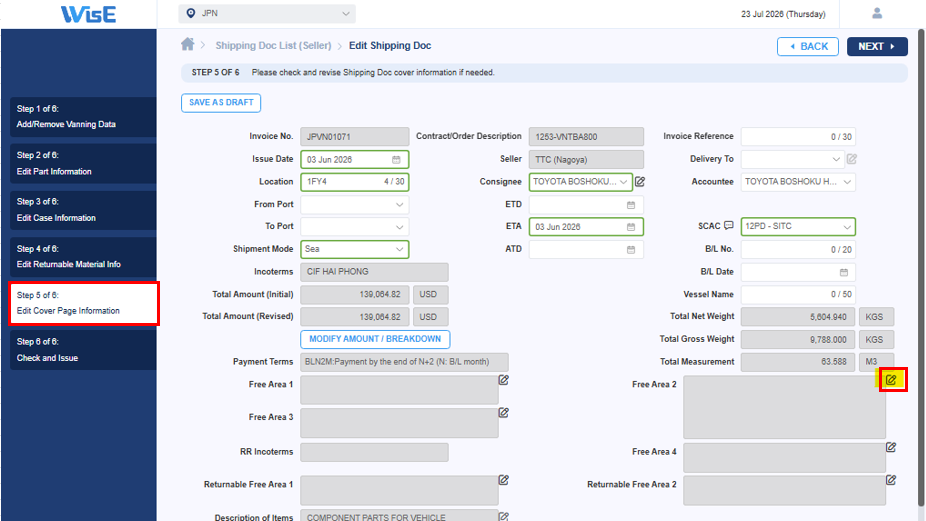The width and height of the screenshot is (926, 521).
Task: Click the Vessel Name input field
Action: [798, 294]
